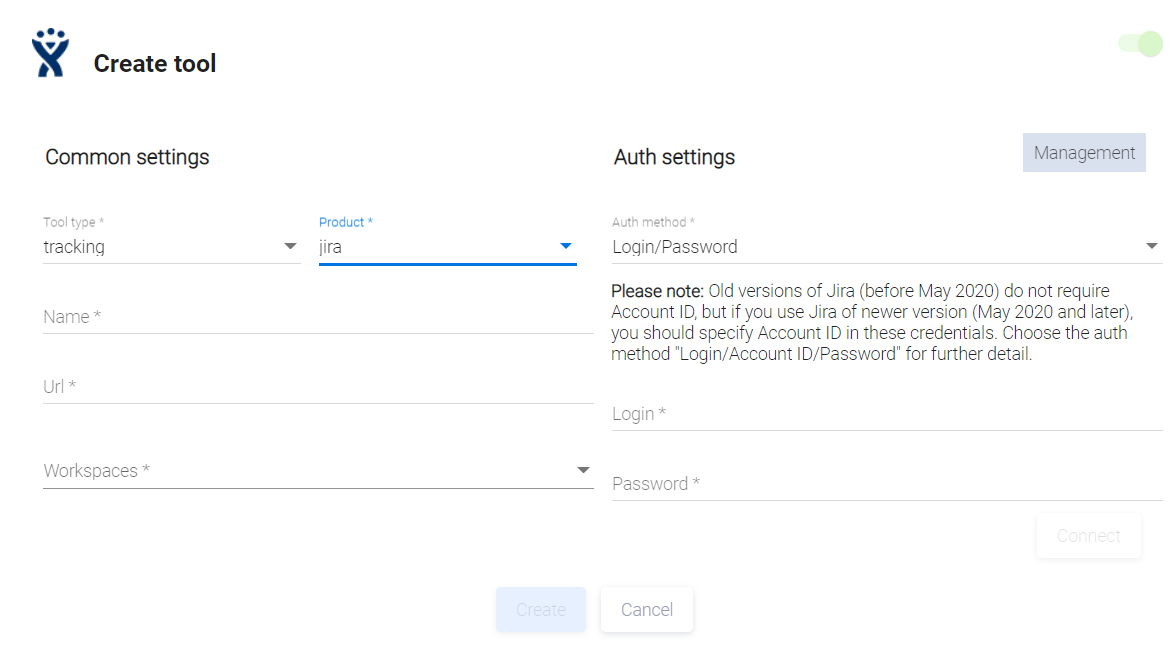1175x649 pixels.
Task: Click the Connect button
Action: (x=1088, y=536)
